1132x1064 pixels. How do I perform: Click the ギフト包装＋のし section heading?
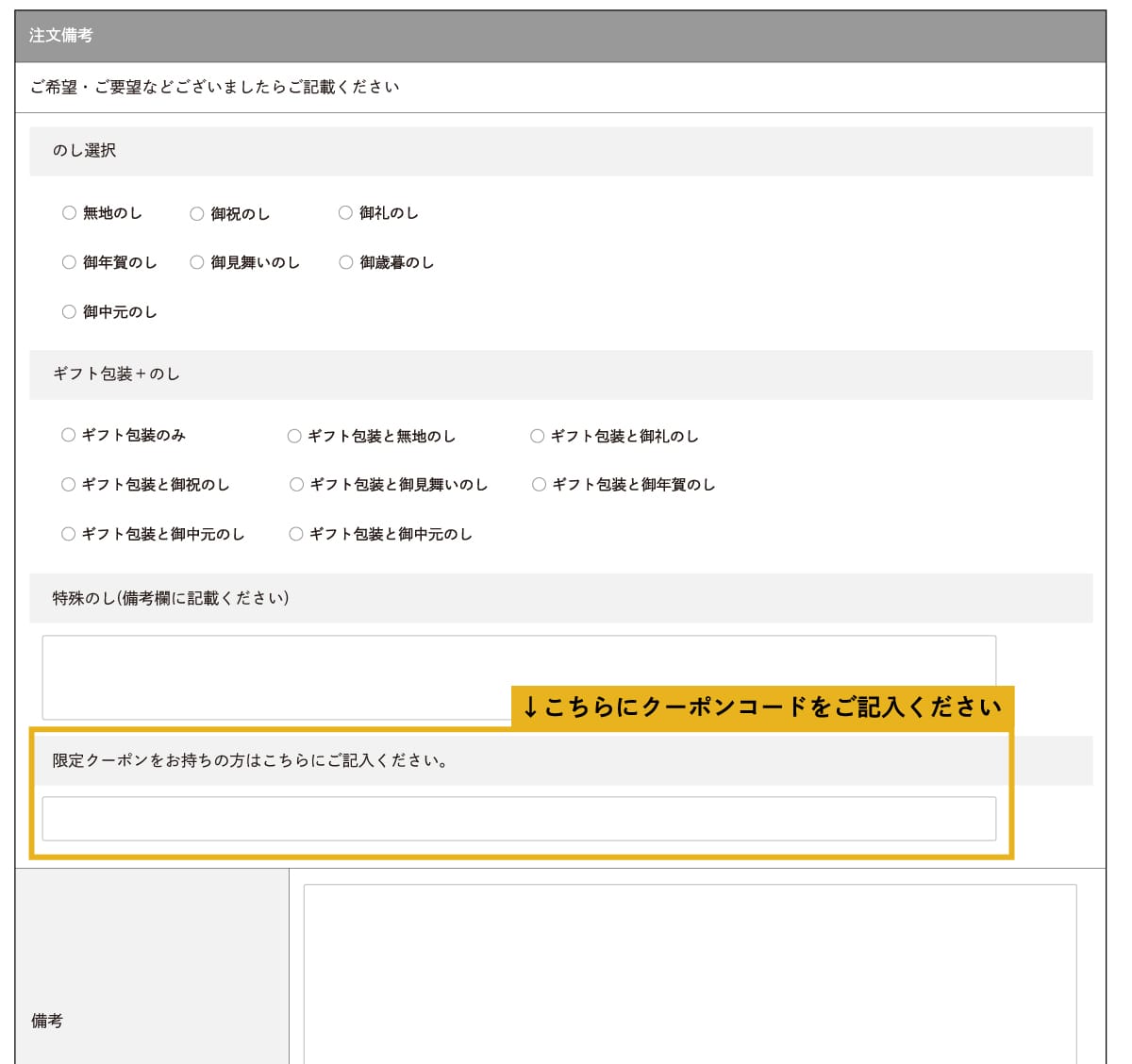click(560, 374)
